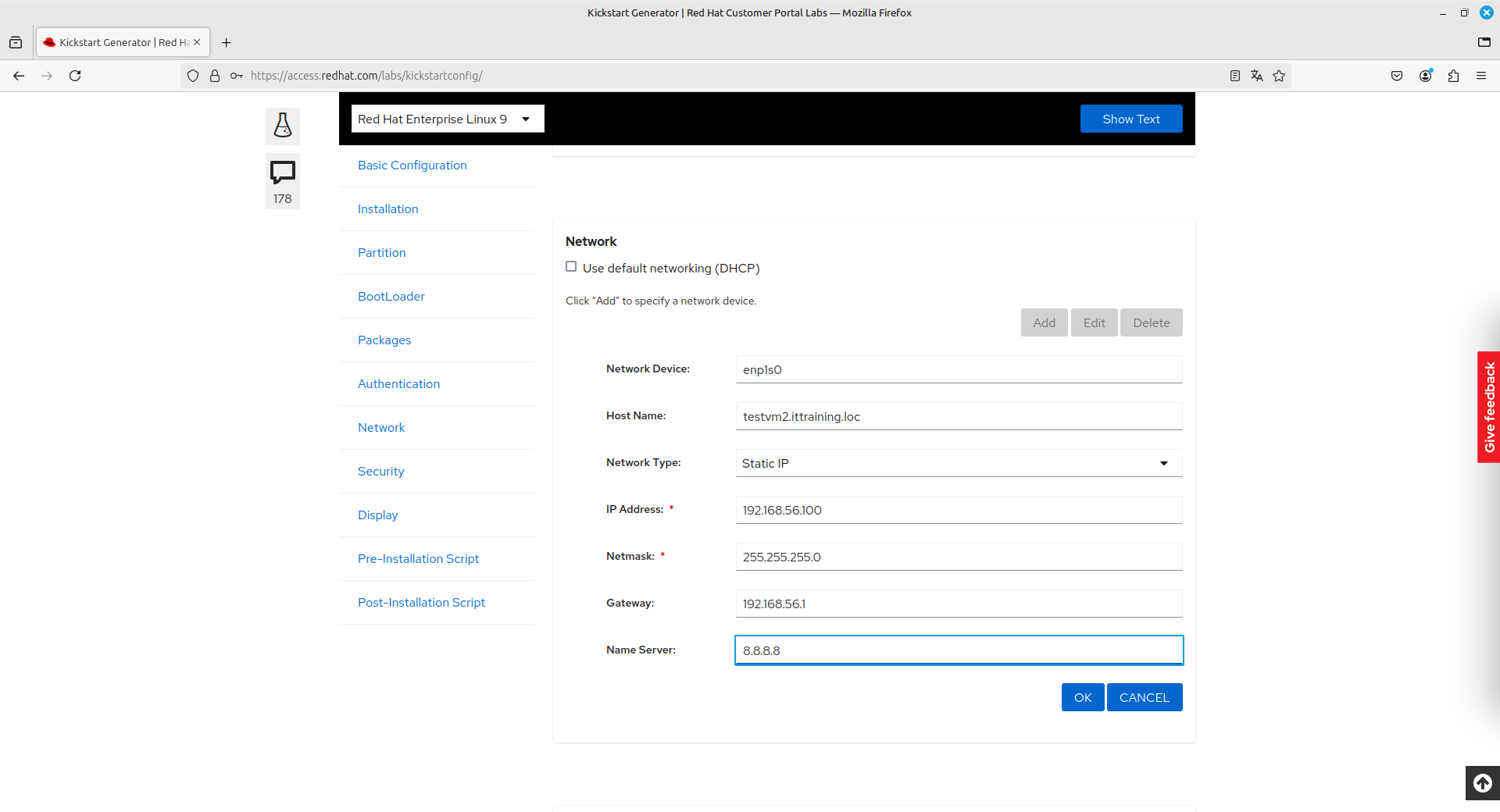Screen dimensions: 1500x812
Task: Click the Network Device field enp1s0
Action: (959, 369)
